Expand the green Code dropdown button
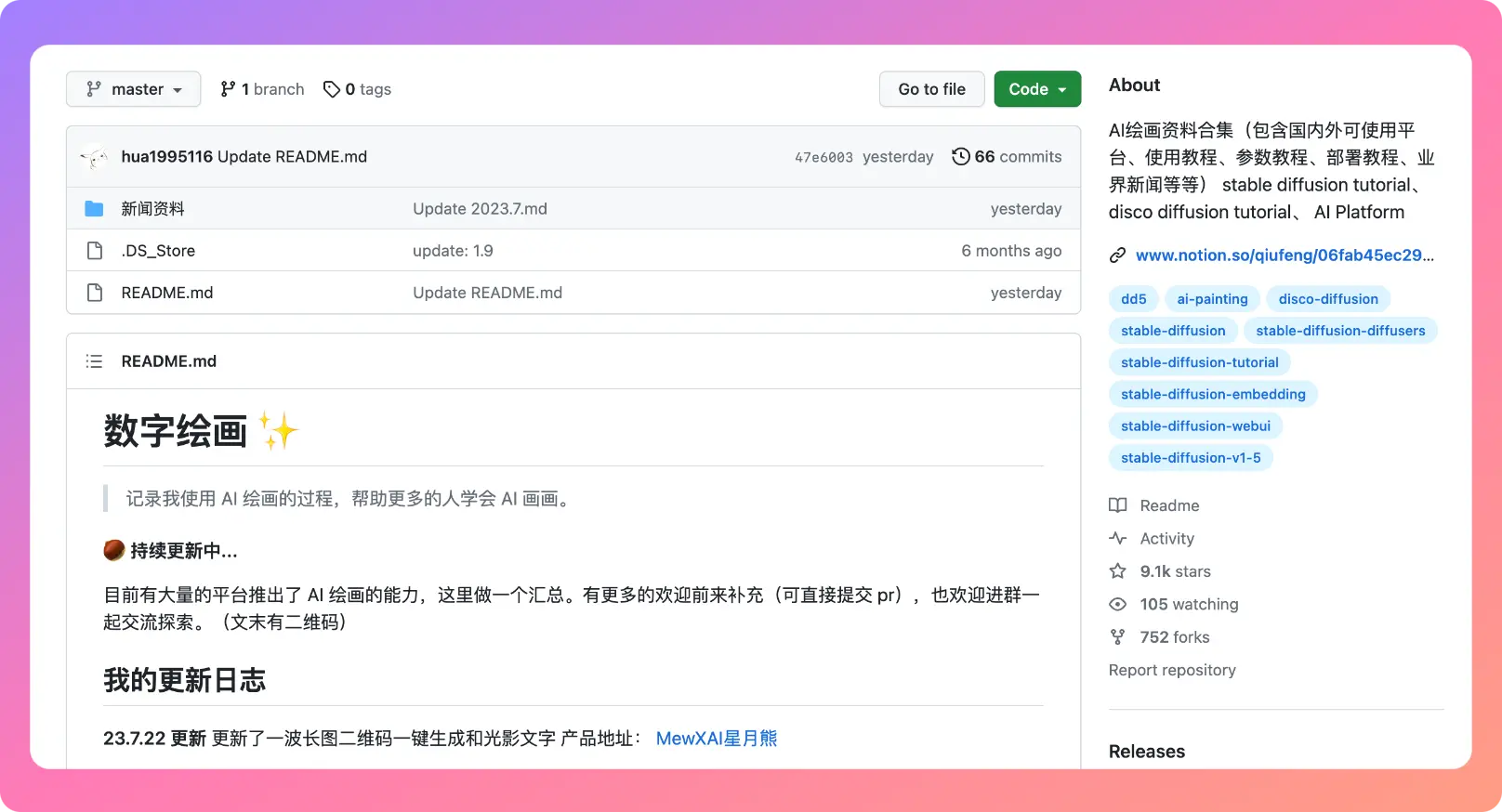Screen dimensions: 1502x812 (x=1036, y=89)
